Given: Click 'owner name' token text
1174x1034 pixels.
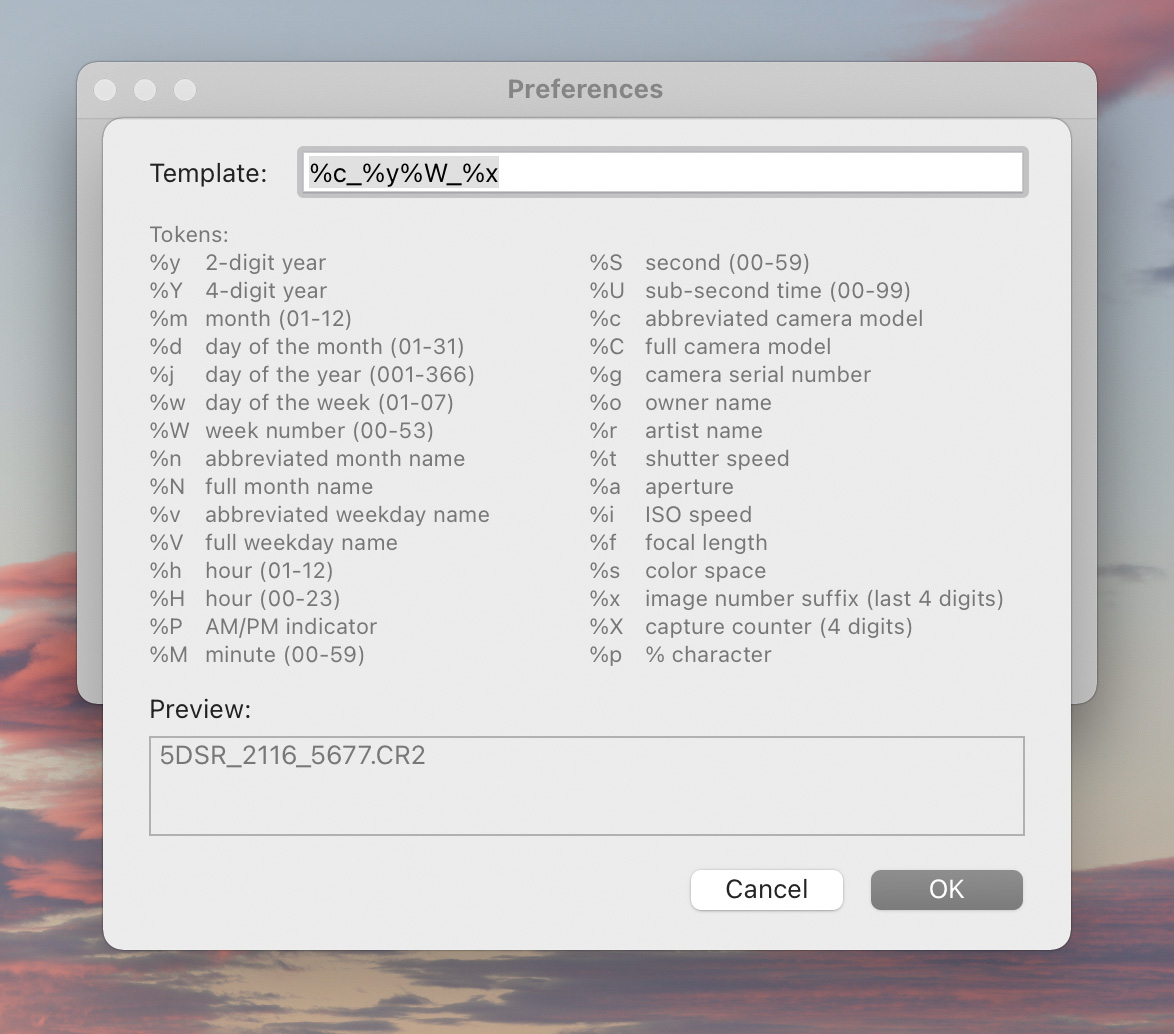Looking at the screenshot, I should (708, 403).
